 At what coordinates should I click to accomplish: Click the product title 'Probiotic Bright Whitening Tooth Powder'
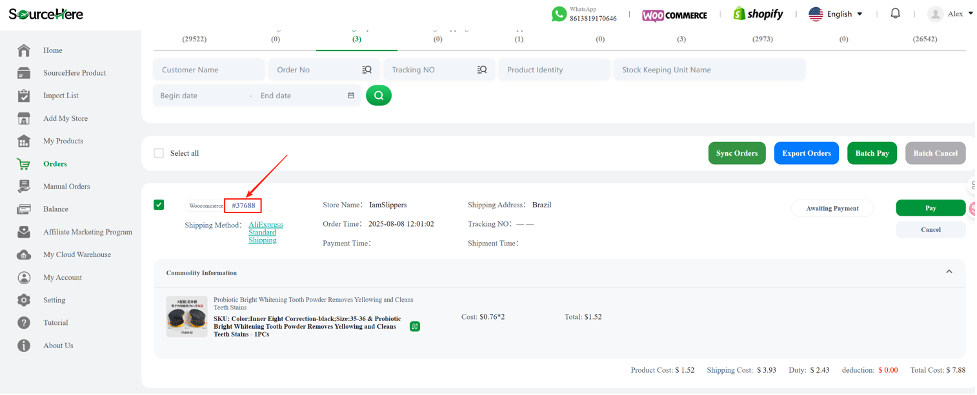click(x=313, y=303)
